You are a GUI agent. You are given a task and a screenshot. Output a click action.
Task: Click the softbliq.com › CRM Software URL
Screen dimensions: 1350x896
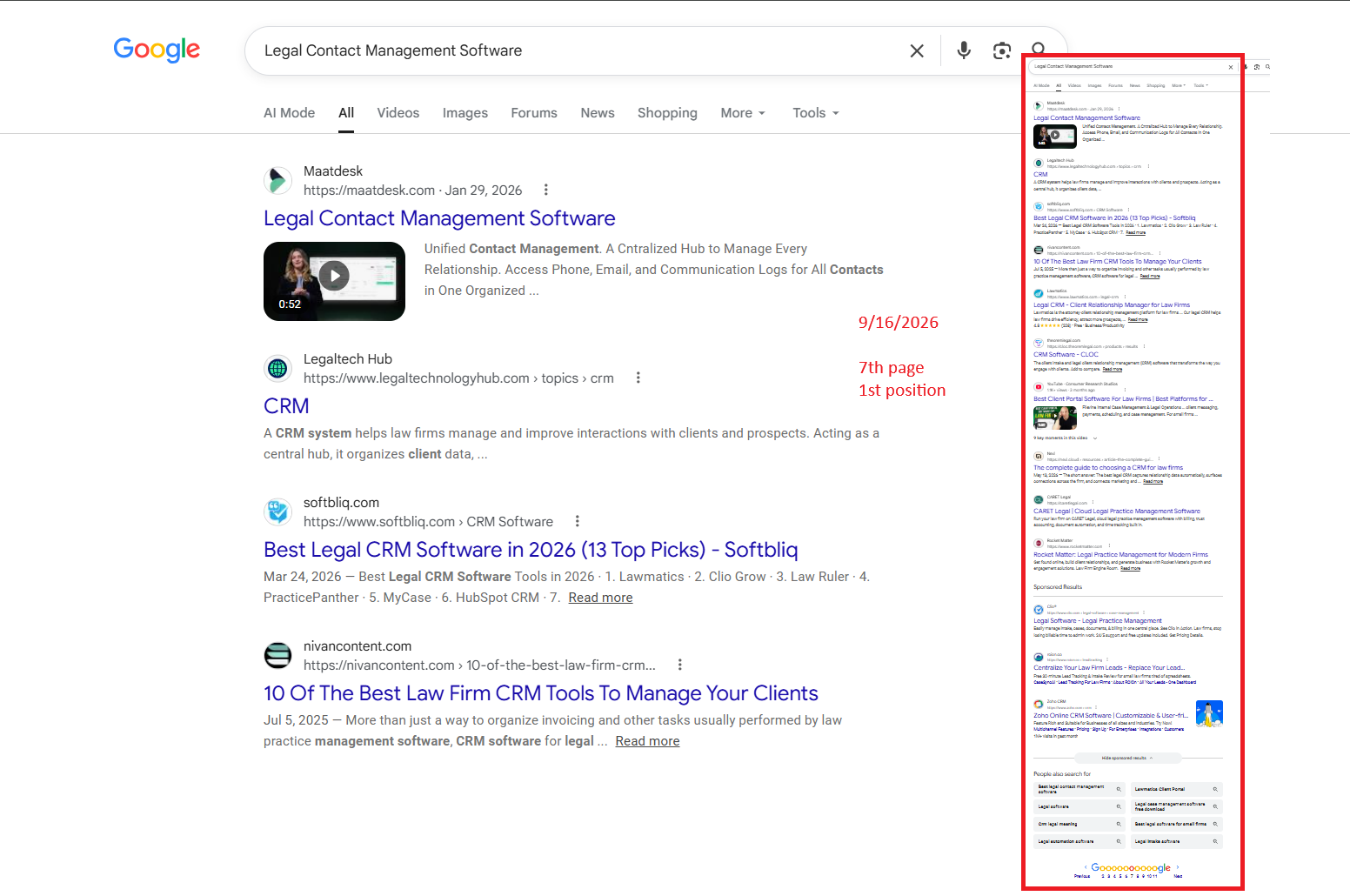[428, 521]
